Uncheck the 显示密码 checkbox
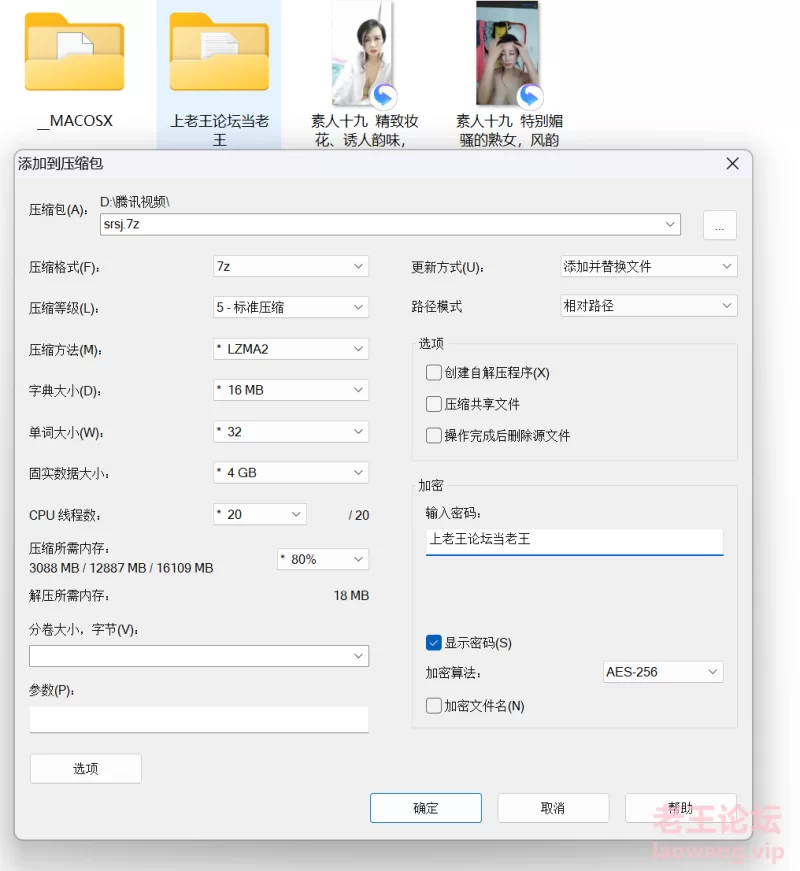800x871 pixels. pyautogui.click(x=433, y=643)
